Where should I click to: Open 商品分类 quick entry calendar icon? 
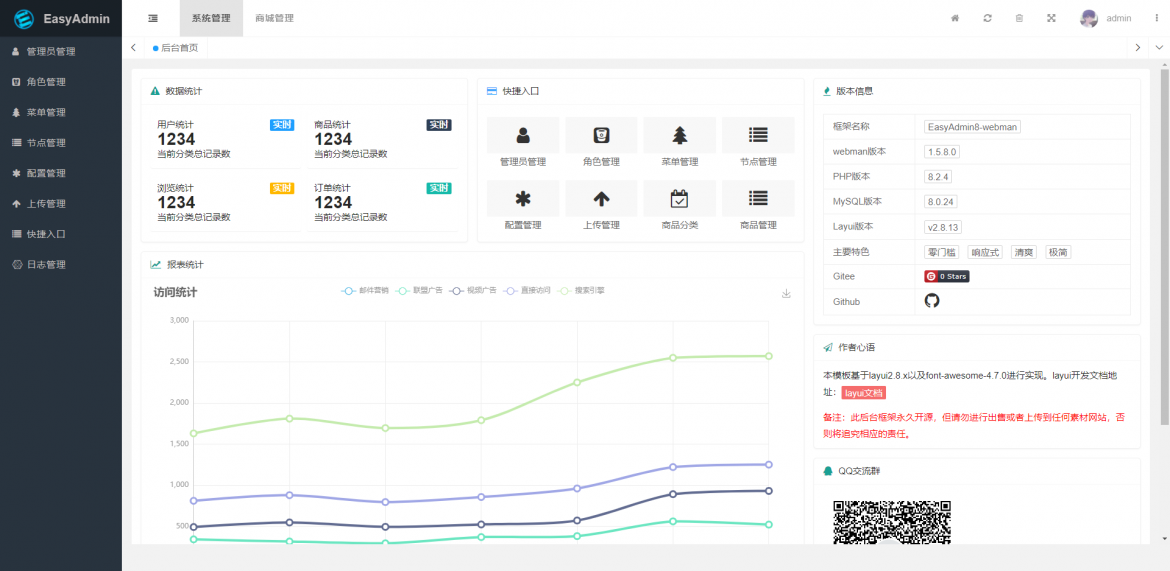click(680, 199)
